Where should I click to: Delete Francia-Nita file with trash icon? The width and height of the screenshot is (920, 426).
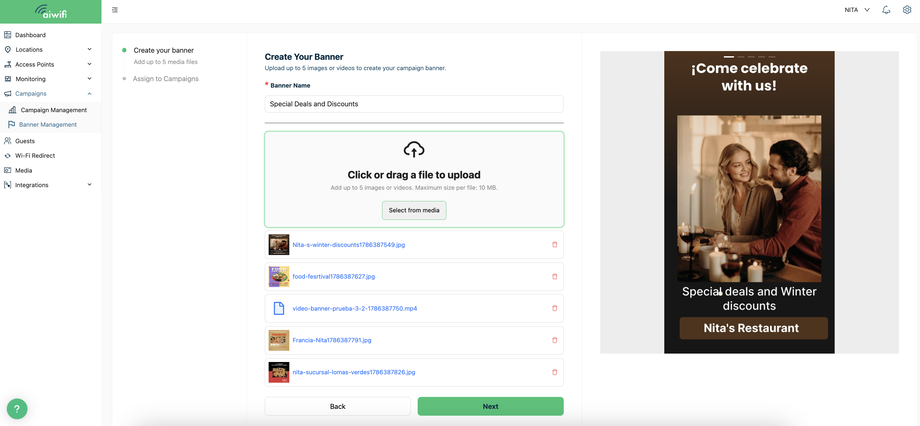pyautogui.click(x=554, y=340)
